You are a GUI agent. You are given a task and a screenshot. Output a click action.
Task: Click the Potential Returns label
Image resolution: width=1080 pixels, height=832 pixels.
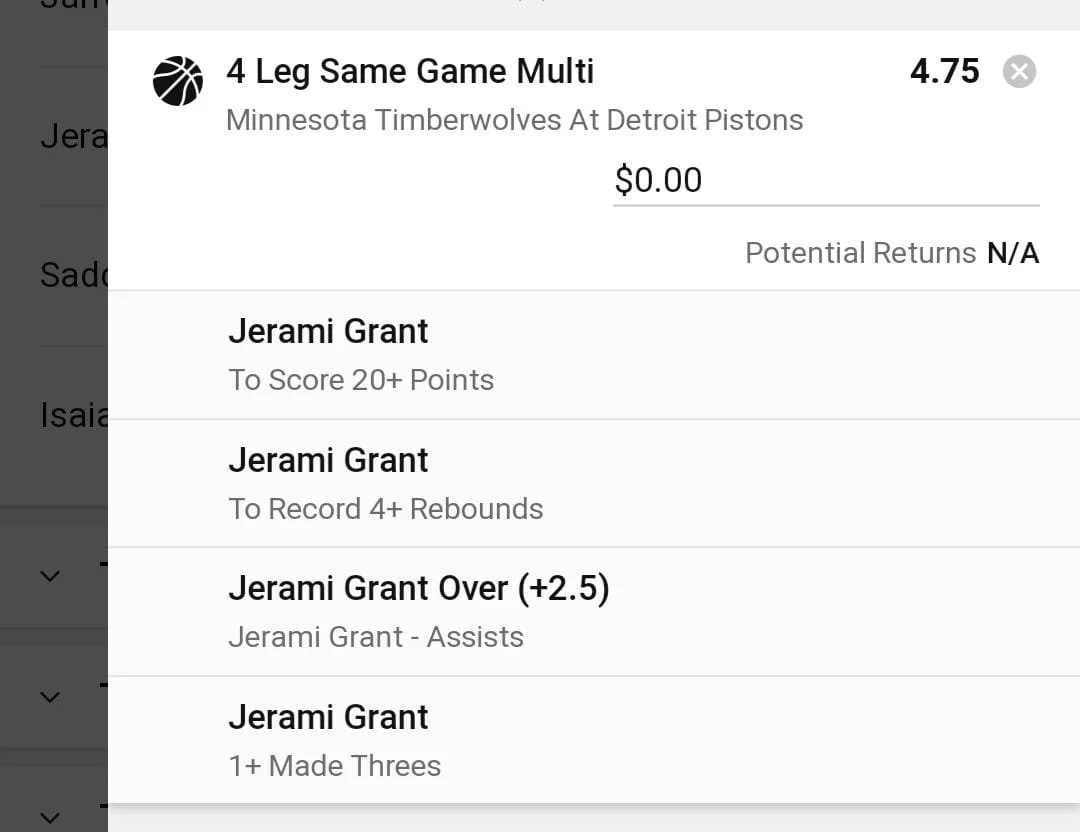(x=860, y=253)
